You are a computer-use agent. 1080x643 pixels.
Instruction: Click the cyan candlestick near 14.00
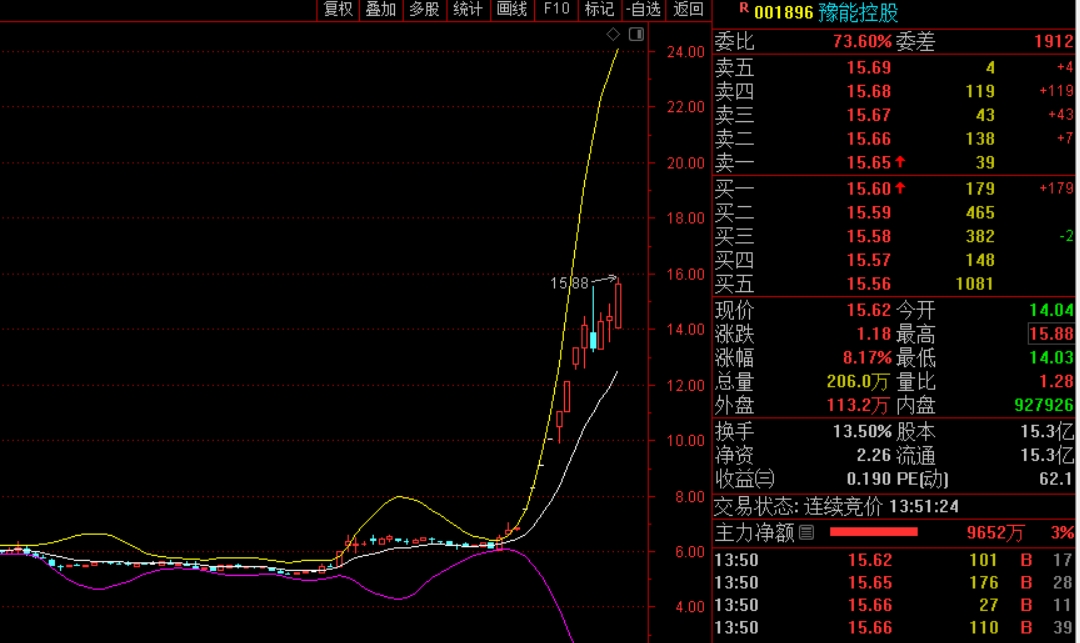coord(593,320)
